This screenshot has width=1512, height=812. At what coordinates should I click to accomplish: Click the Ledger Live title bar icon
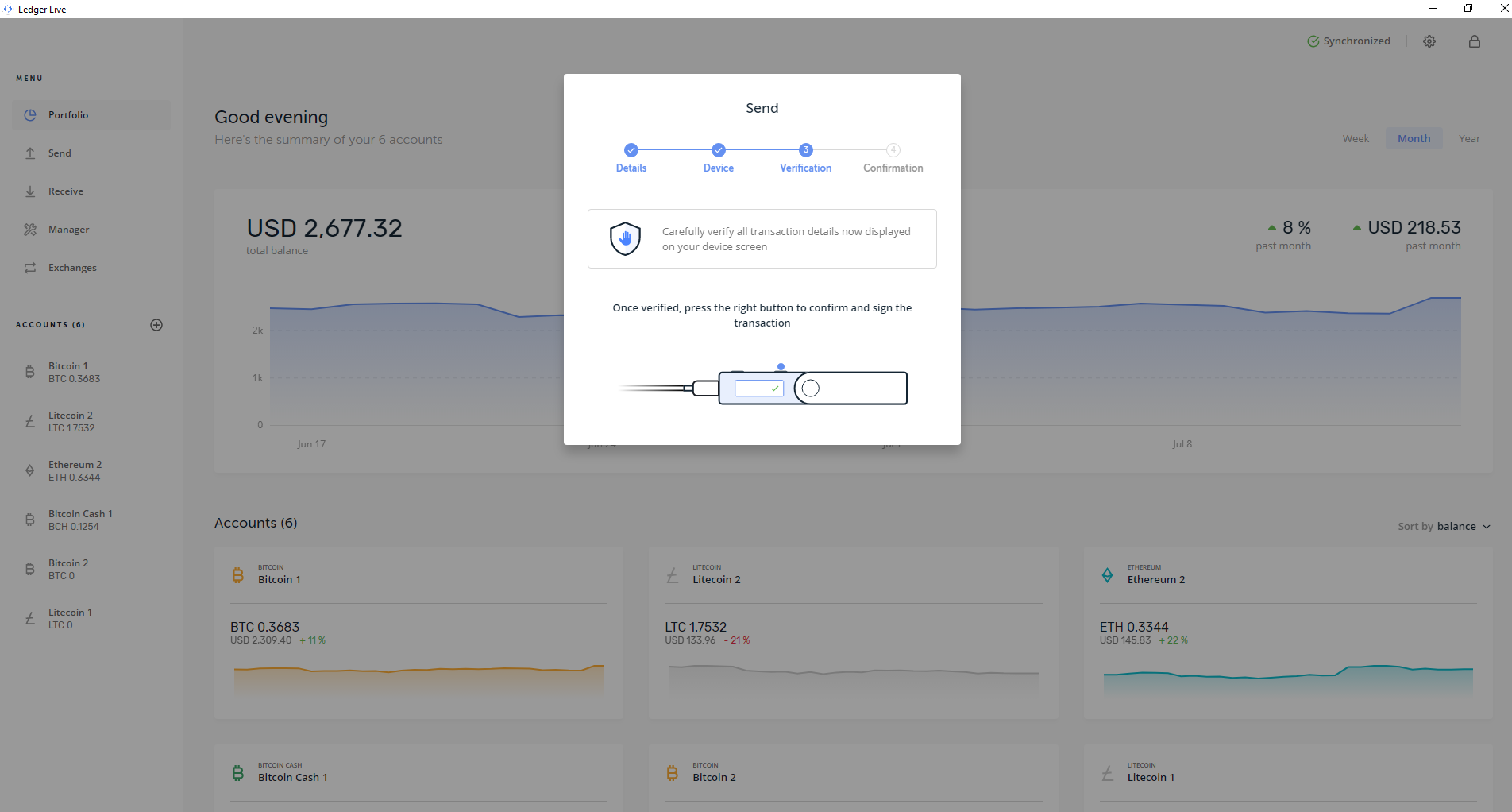(8, 10)
